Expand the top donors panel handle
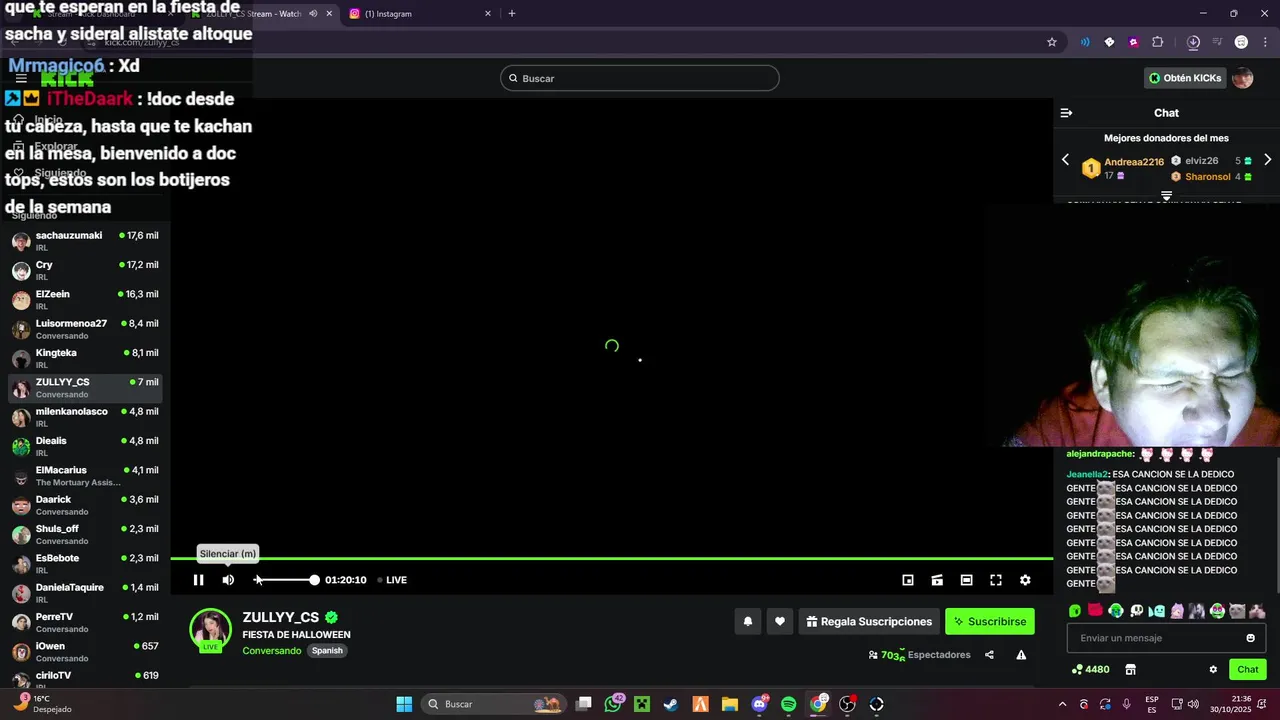The height and width of the screenshot is (720, 1280). pos(1166,196)
